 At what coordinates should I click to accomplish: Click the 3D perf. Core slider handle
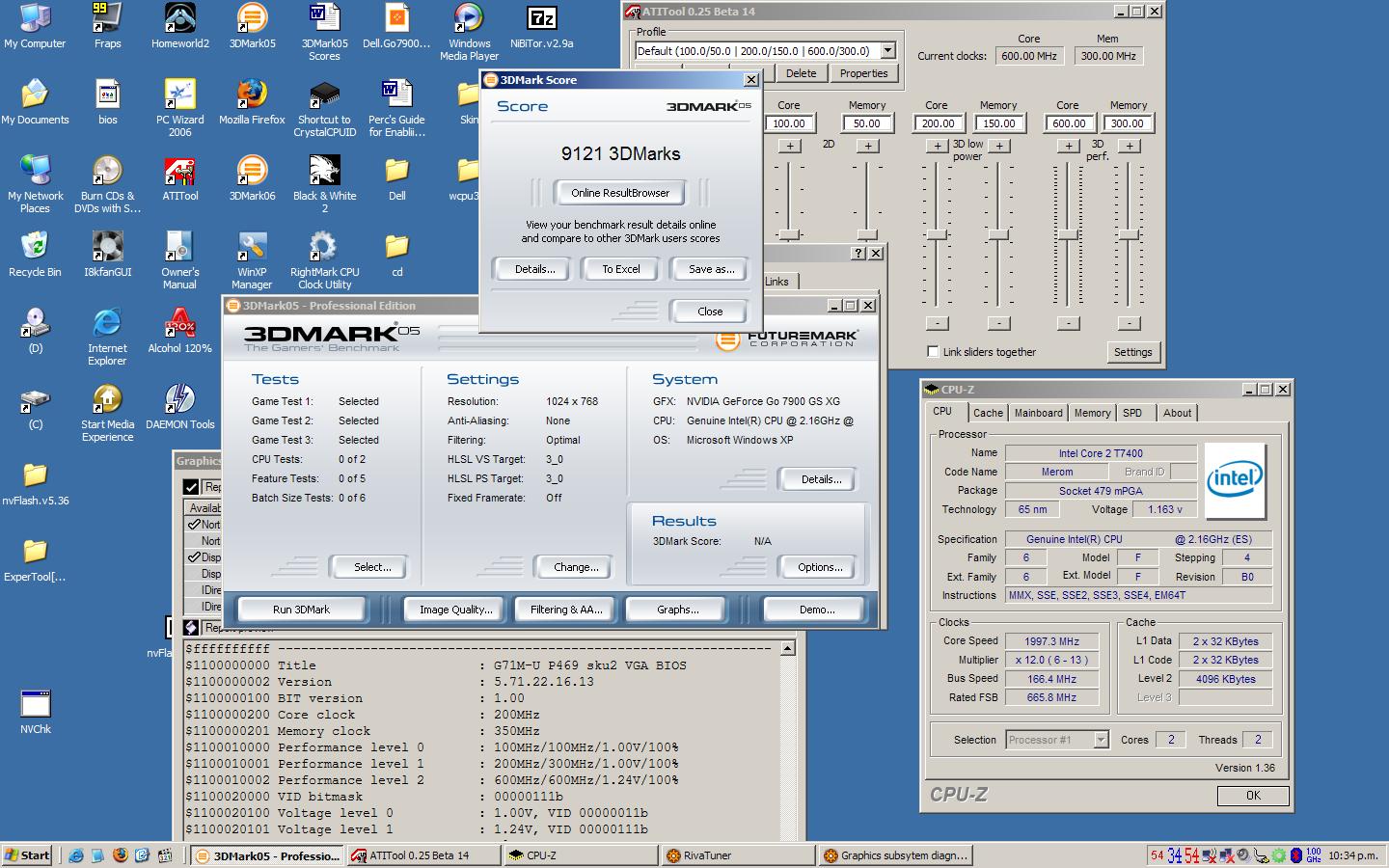pyautogui.click(x=1068, y=234)
